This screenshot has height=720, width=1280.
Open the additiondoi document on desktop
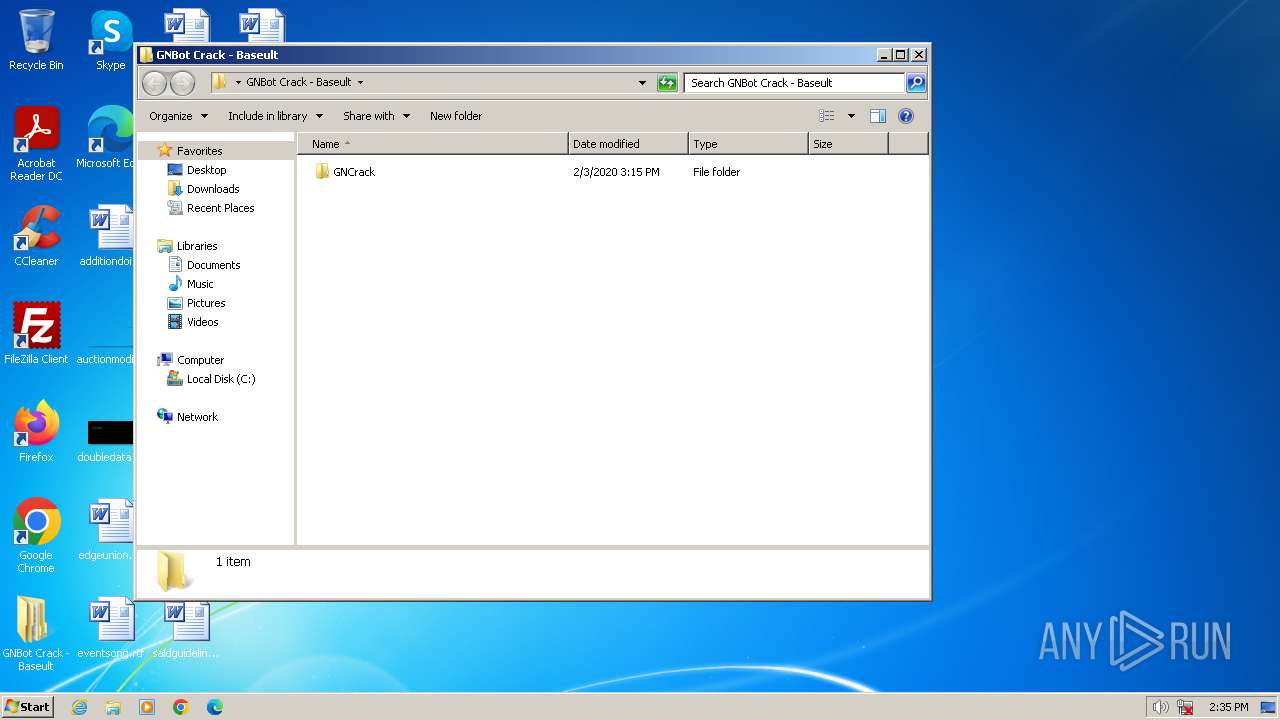tap(108, 236)
